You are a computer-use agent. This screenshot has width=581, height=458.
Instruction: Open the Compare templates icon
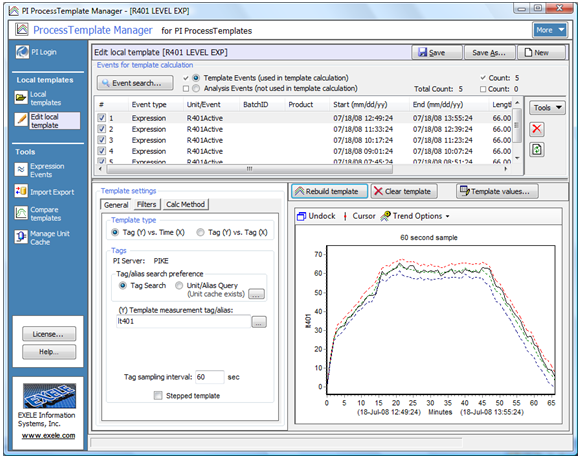21,213
